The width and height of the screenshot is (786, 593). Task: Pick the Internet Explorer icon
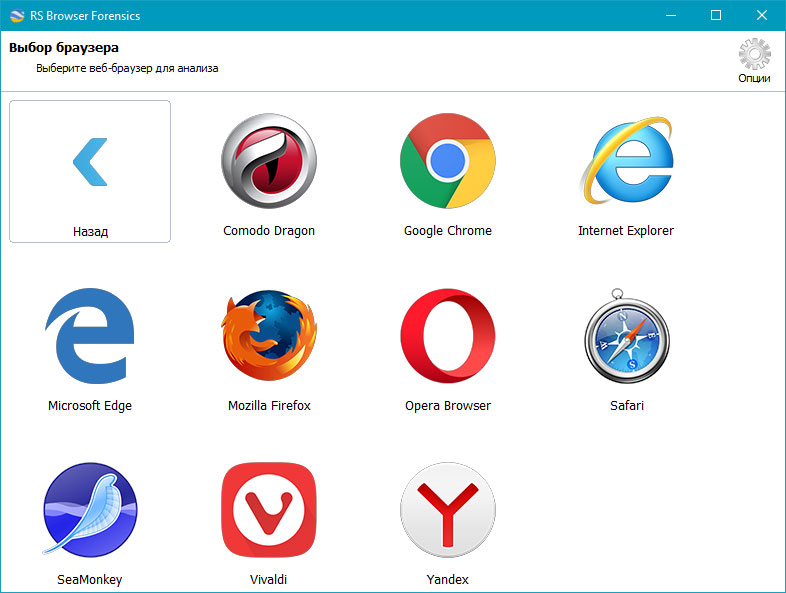pyautogui.click(x=627, y=160)
